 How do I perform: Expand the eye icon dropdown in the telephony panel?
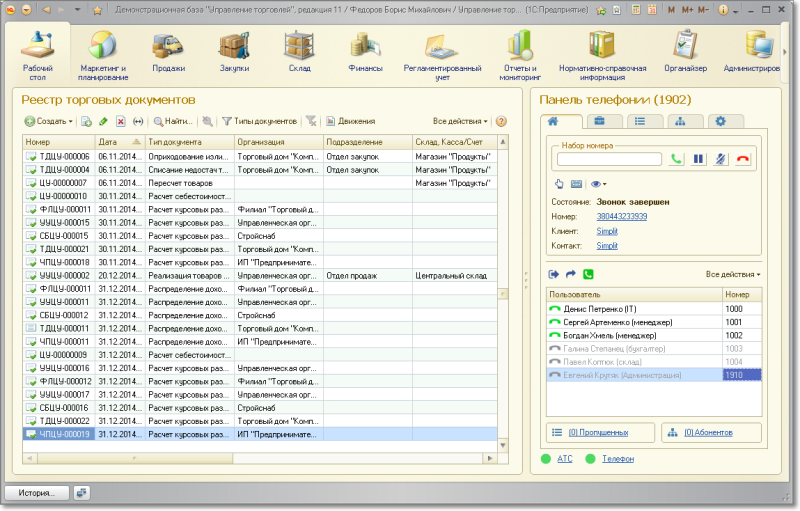600,184
